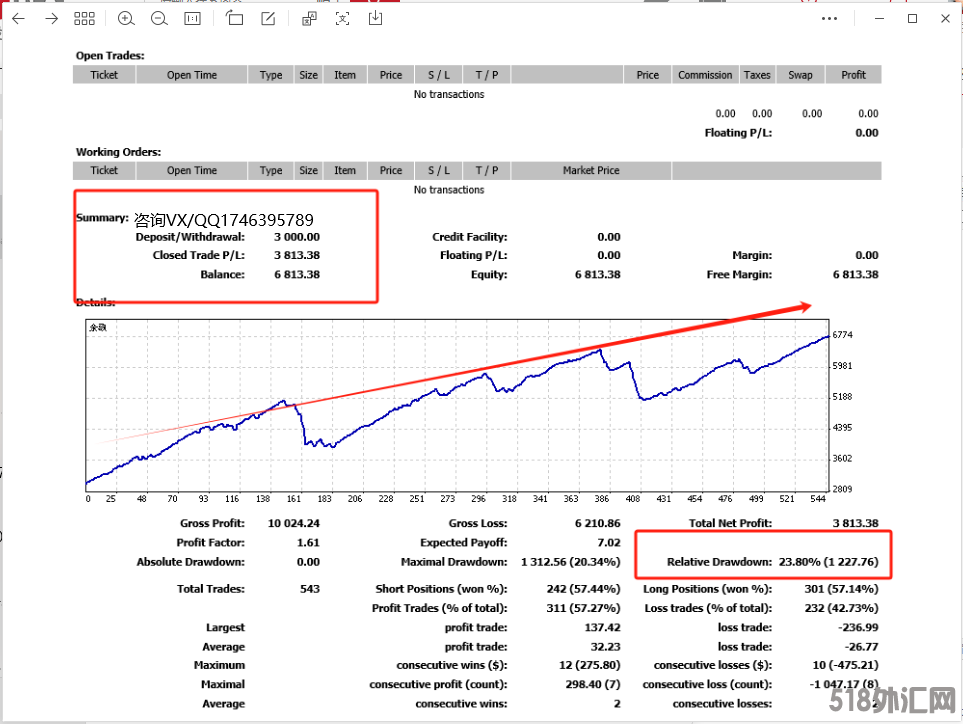Translate image text with translate icon
Image resolution: width=963 pixels, height=724 pixels.
pos(310,18)
